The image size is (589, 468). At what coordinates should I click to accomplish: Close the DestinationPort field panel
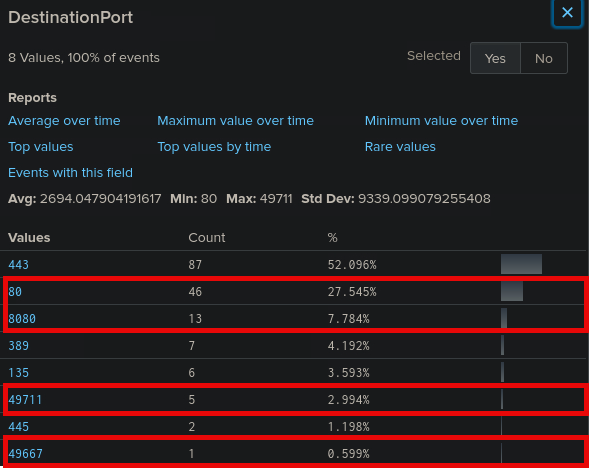coord(567,13)
